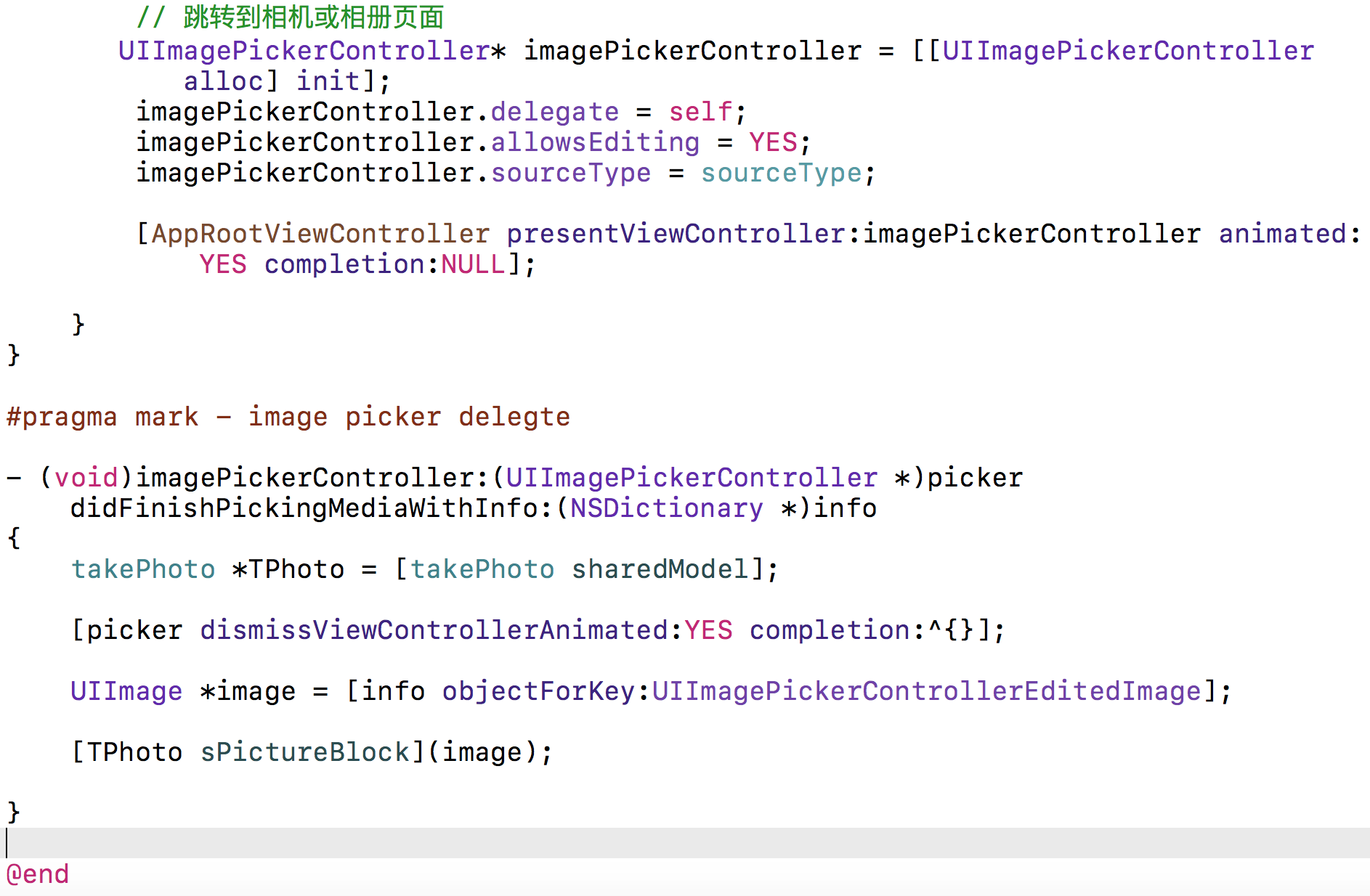The height and width of the screenshot is (896, 1370).
Task: Click 'NULL' in completion argument
Action: [x=473, y=264]
